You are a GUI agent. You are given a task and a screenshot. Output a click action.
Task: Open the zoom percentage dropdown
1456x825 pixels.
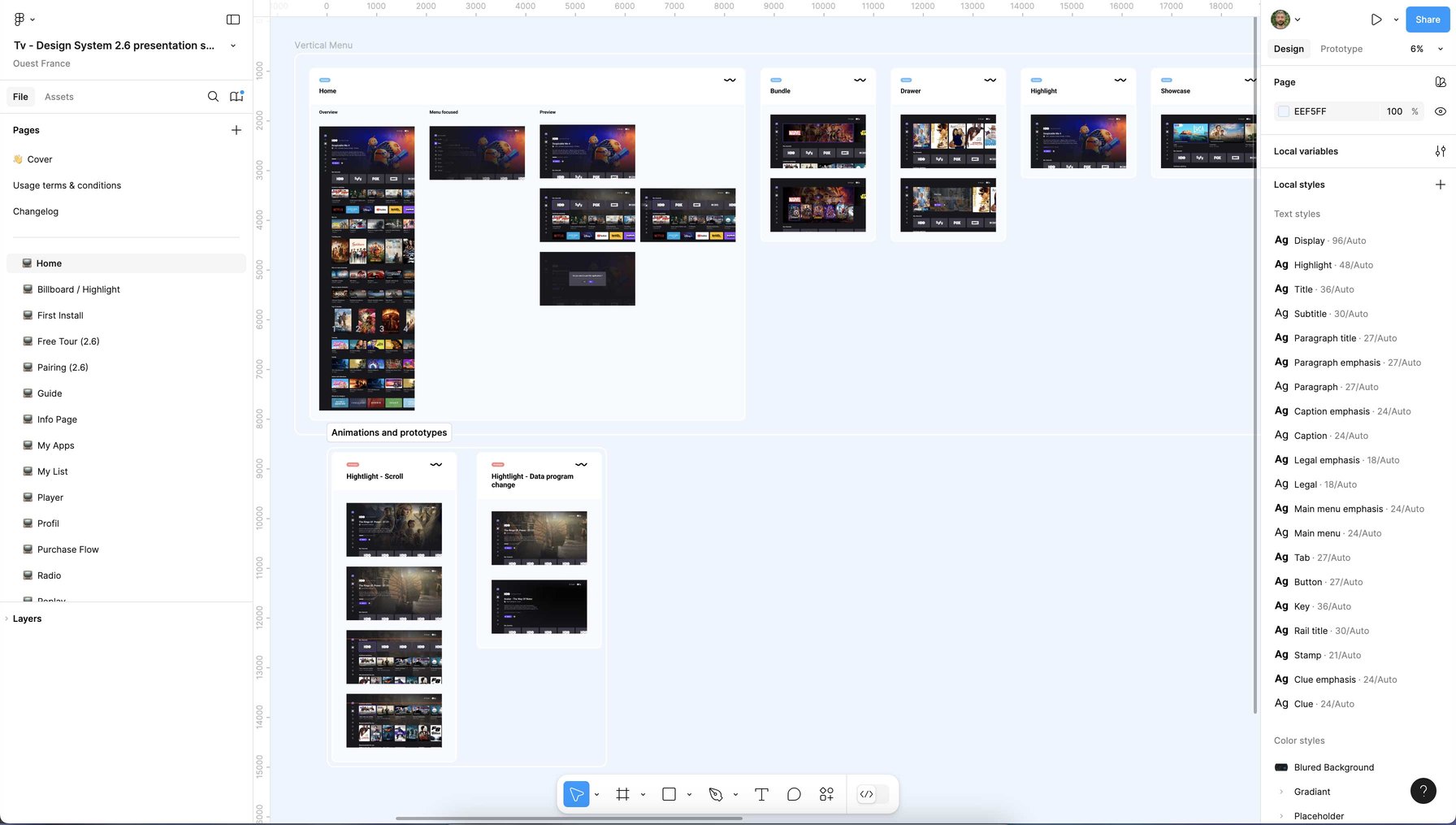(x=1426, y=49)
